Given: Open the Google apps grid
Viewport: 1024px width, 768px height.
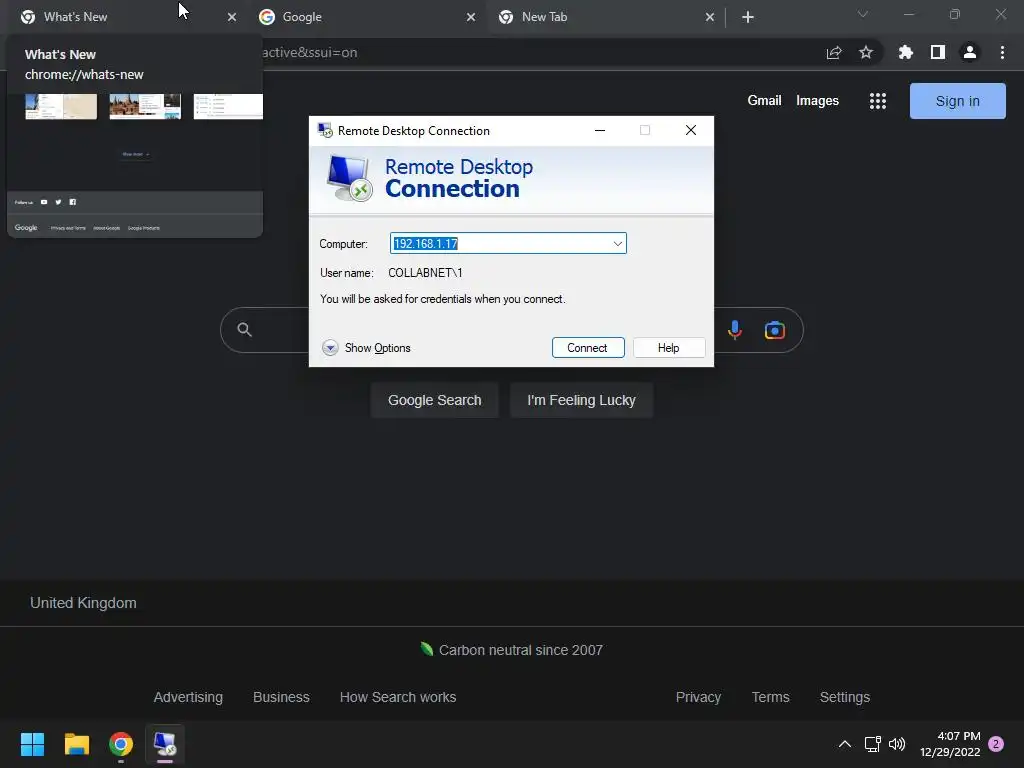Looking at the screenshot, I should (x=878, y=101).
